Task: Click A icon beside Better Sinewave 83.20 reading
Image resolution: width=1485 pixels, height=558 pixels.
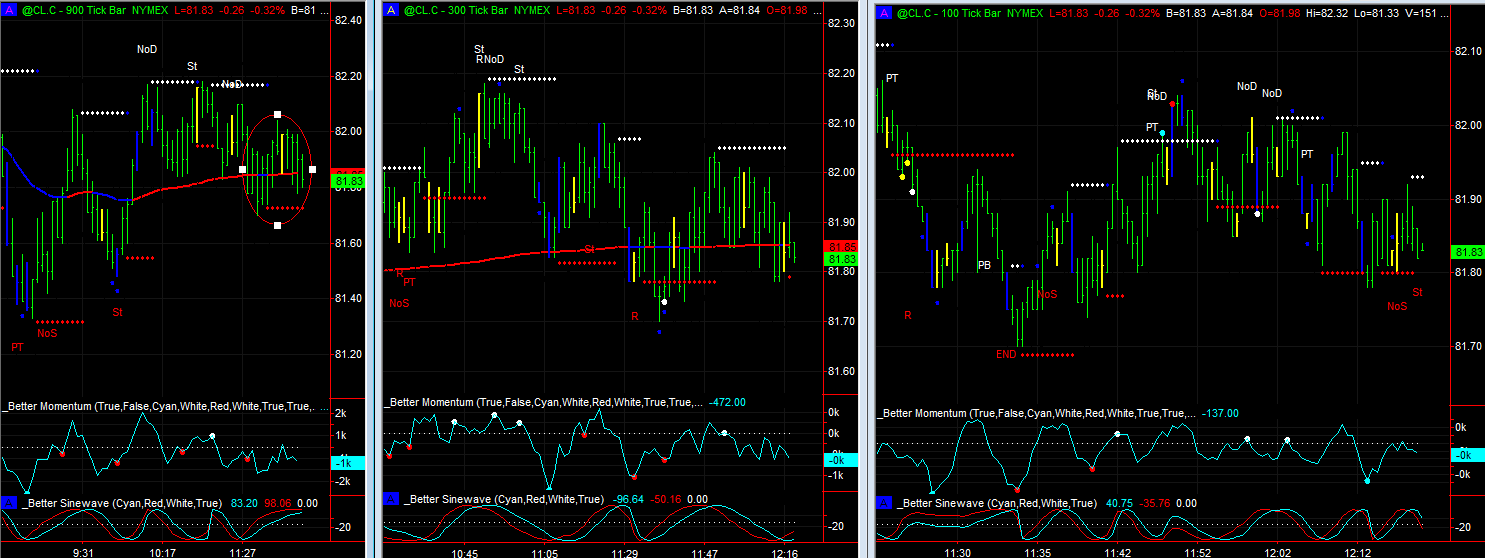Action: [x=9, y=502]
